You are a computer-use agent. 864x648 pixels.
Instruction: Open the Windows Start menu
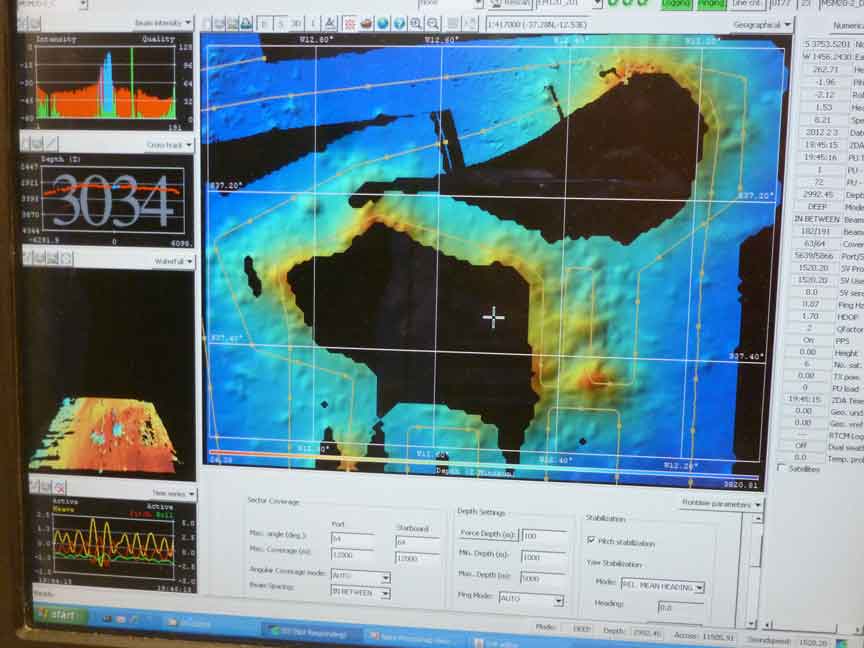pos(62,614)
